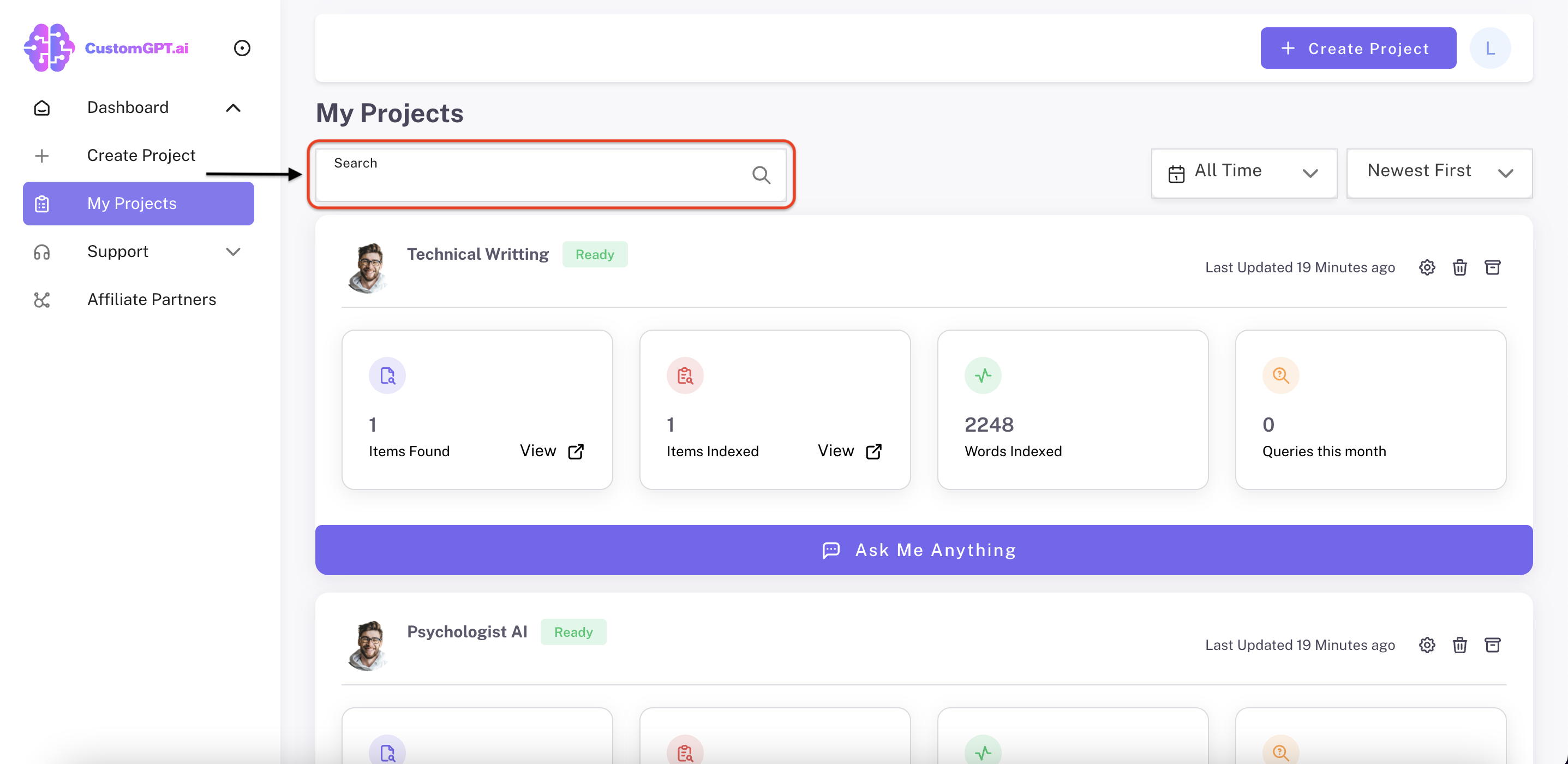The image size is (1568, 764).
Task: Select Create Project in the sidebar
Action: (x=141, y=155)
